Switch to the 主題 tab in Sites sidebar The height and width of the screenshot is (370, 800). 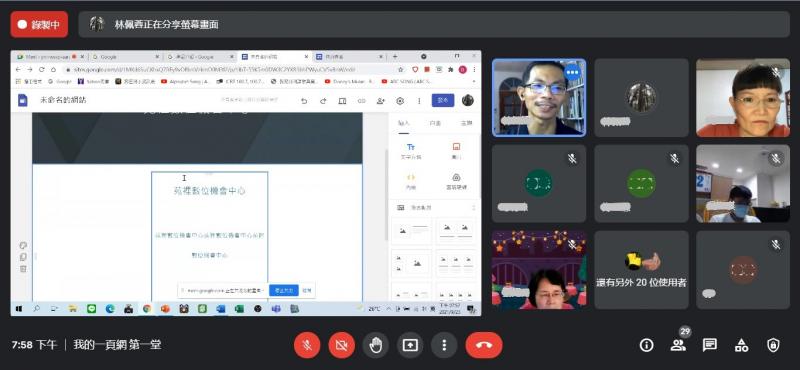466,123
